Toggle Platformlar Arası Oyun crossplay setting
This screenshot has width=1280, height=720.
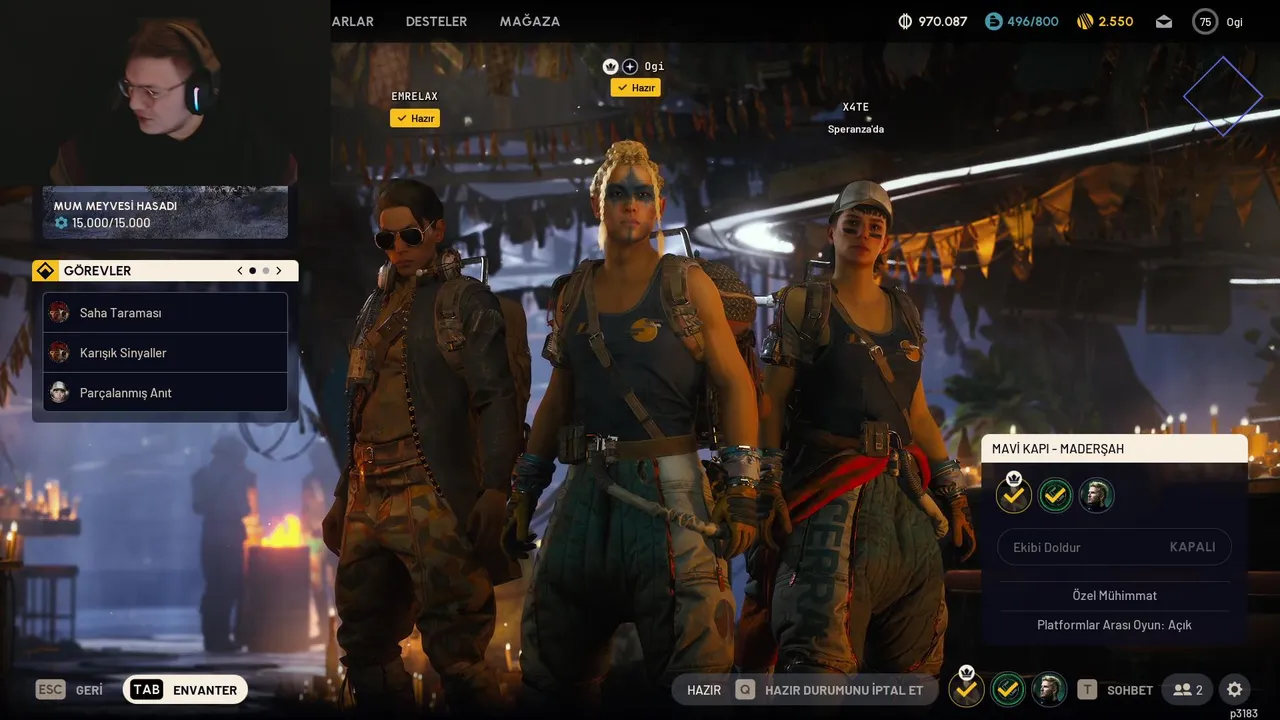[1114, 625]
